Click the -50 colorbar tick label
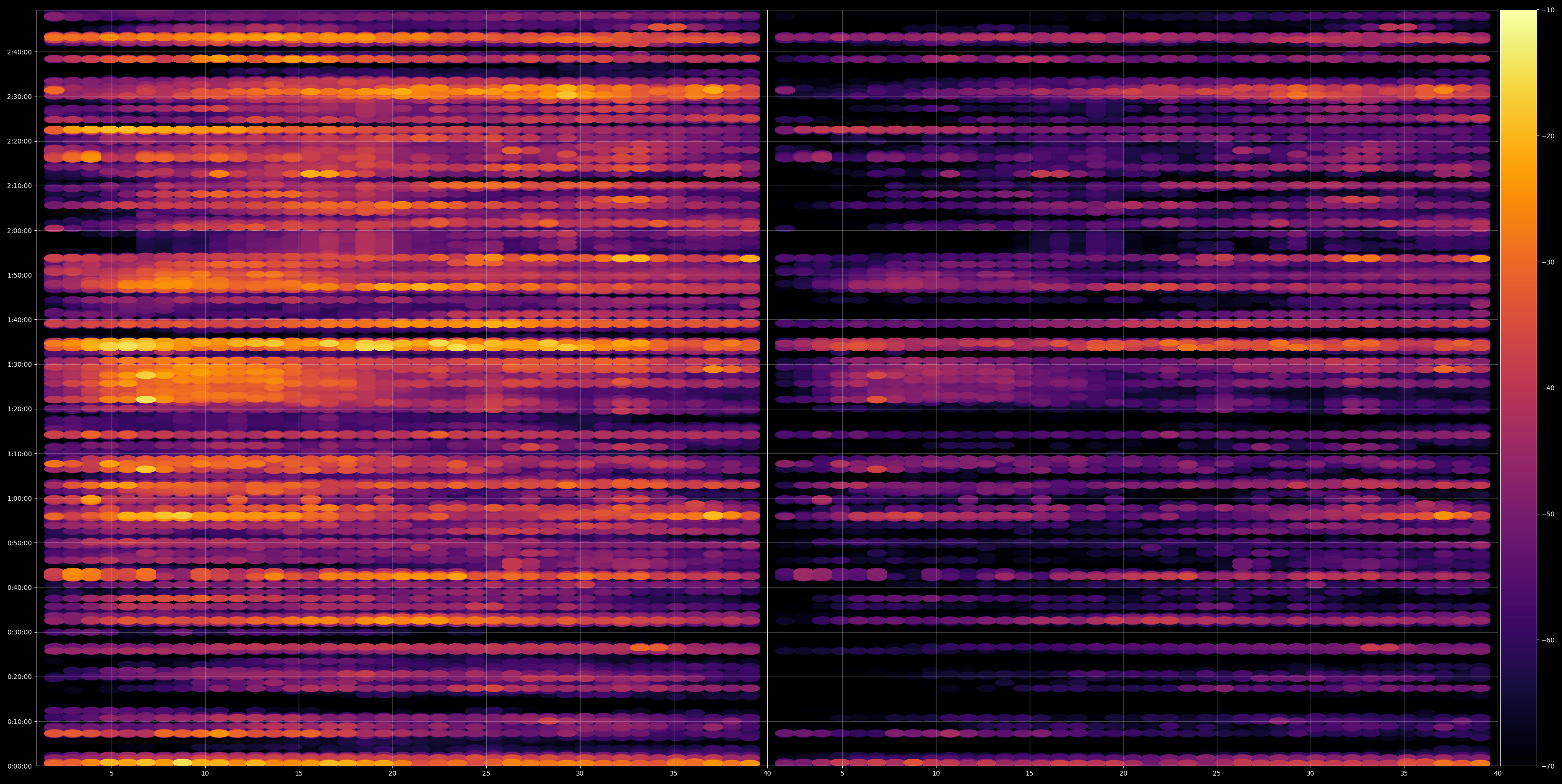The width and height of the screenshot is (1562, 784). pos(1548,513)
